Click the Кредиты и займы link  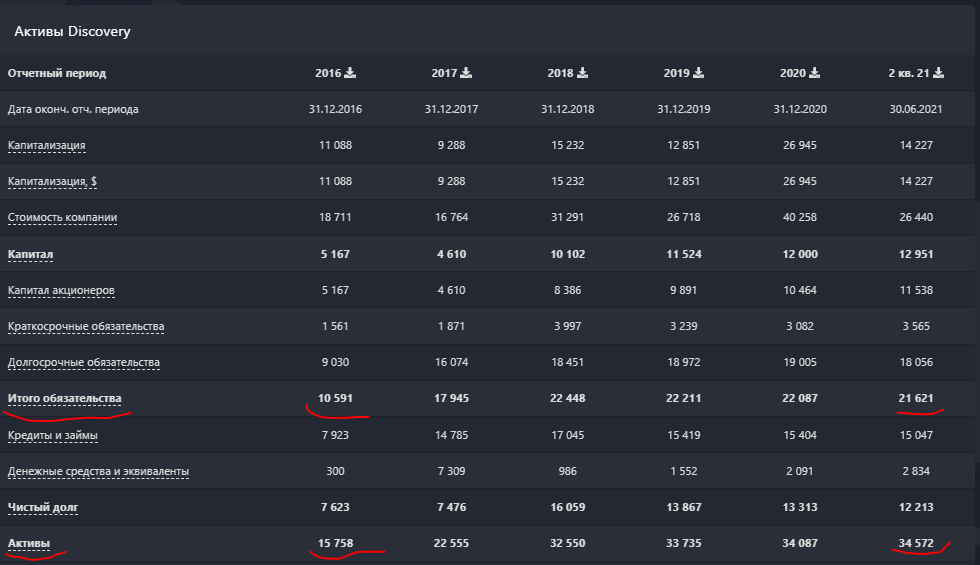pos(52,435)
